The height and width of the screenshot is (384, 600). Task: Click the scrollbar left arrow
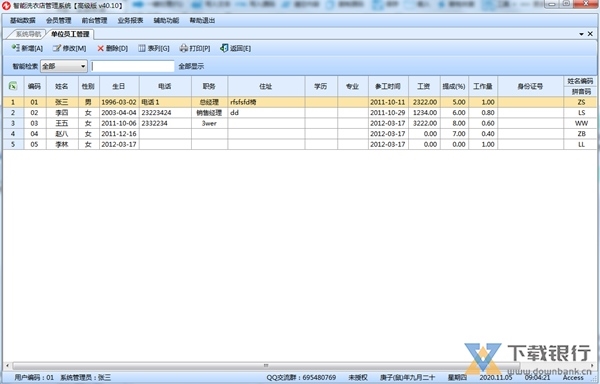[x=7, y=366]
